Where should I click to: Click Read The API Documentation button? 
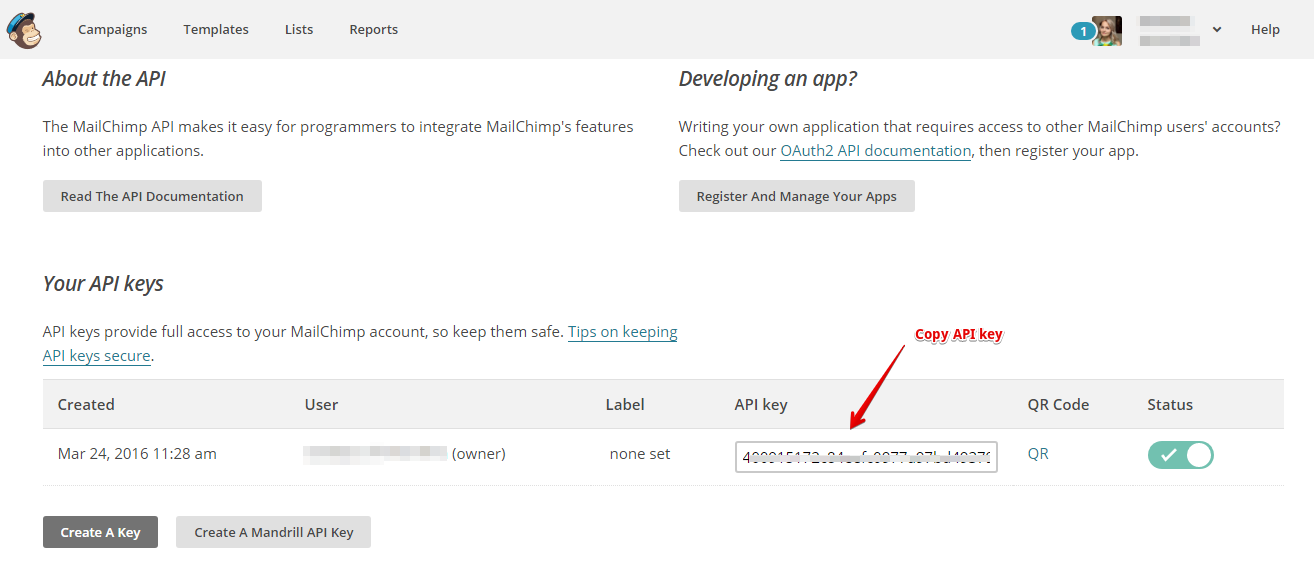[152, 196]
